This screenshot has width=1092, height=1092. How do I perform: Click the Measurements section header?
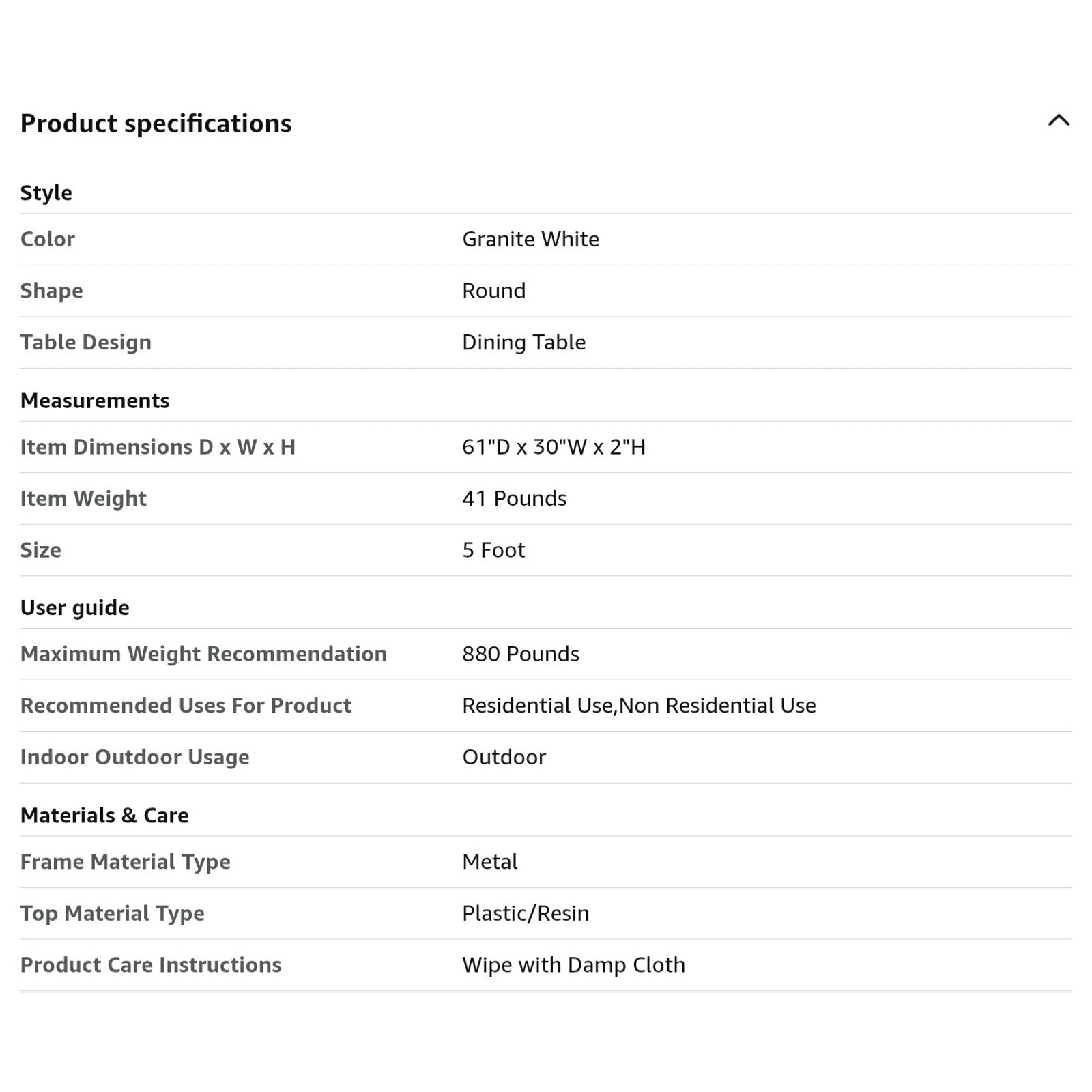(x=95, y=401)
